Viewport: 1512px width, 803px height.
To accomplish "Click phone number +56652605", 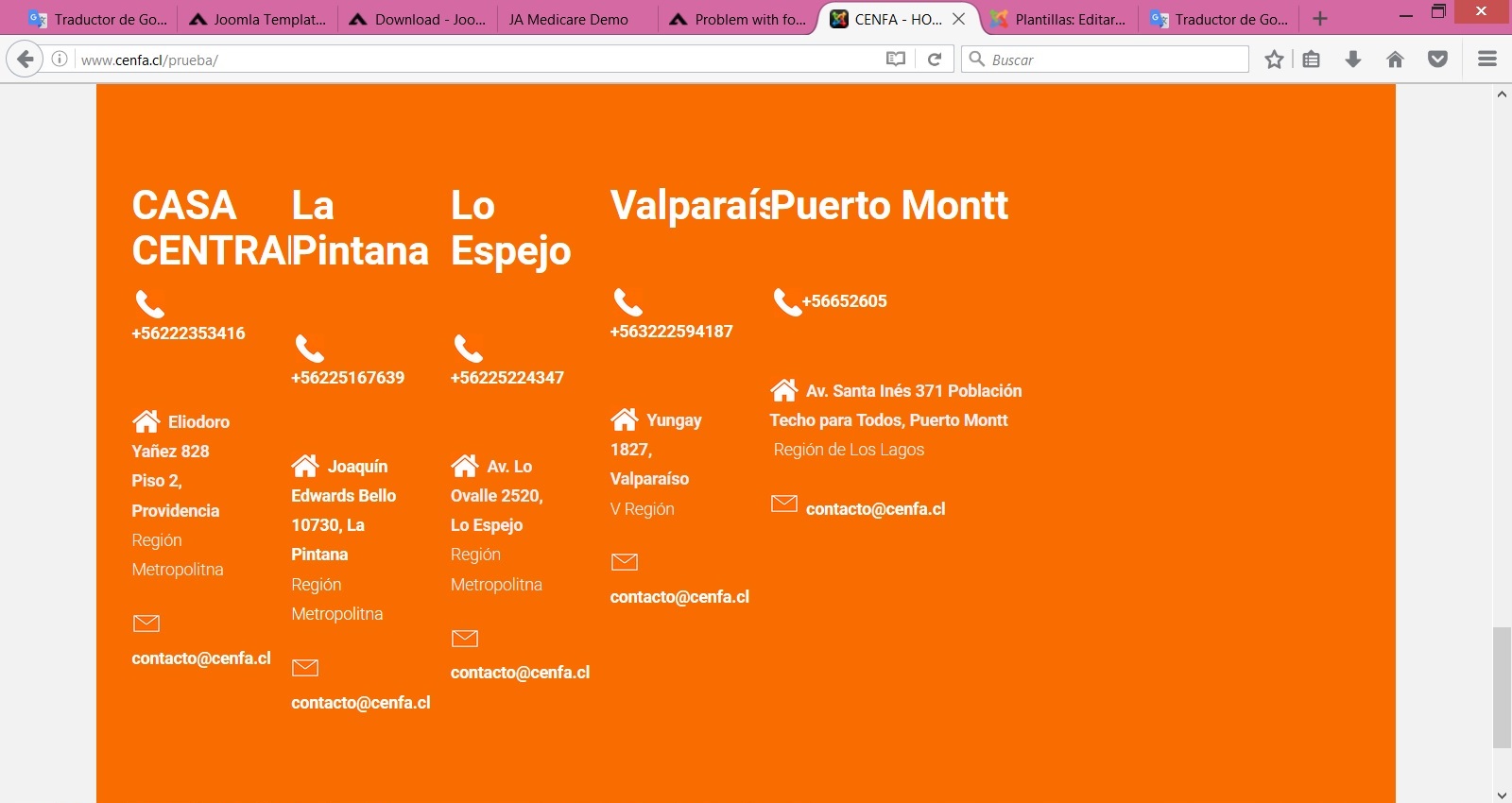I will tap(845, 301).
